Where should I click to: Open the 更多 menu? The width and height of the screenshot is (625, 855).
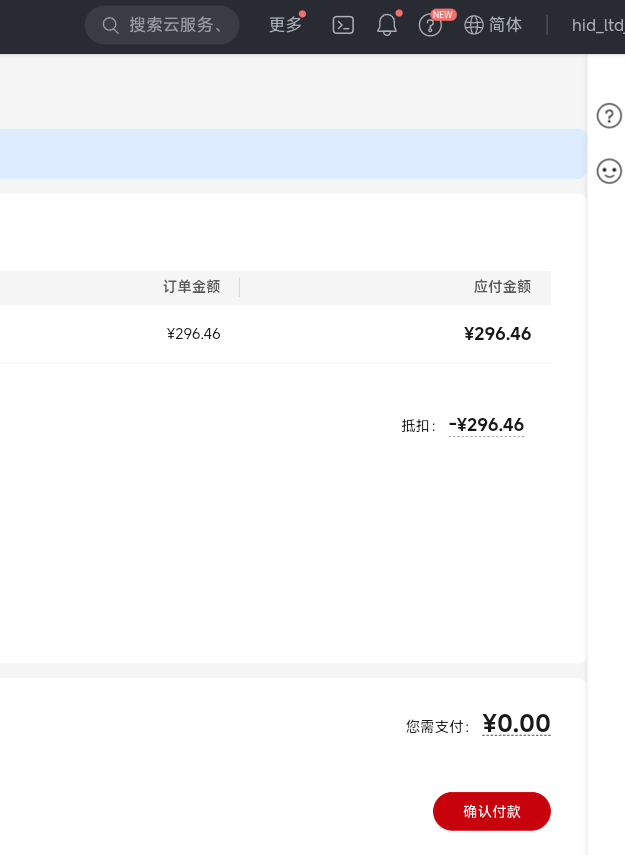(x=286, y=25)
